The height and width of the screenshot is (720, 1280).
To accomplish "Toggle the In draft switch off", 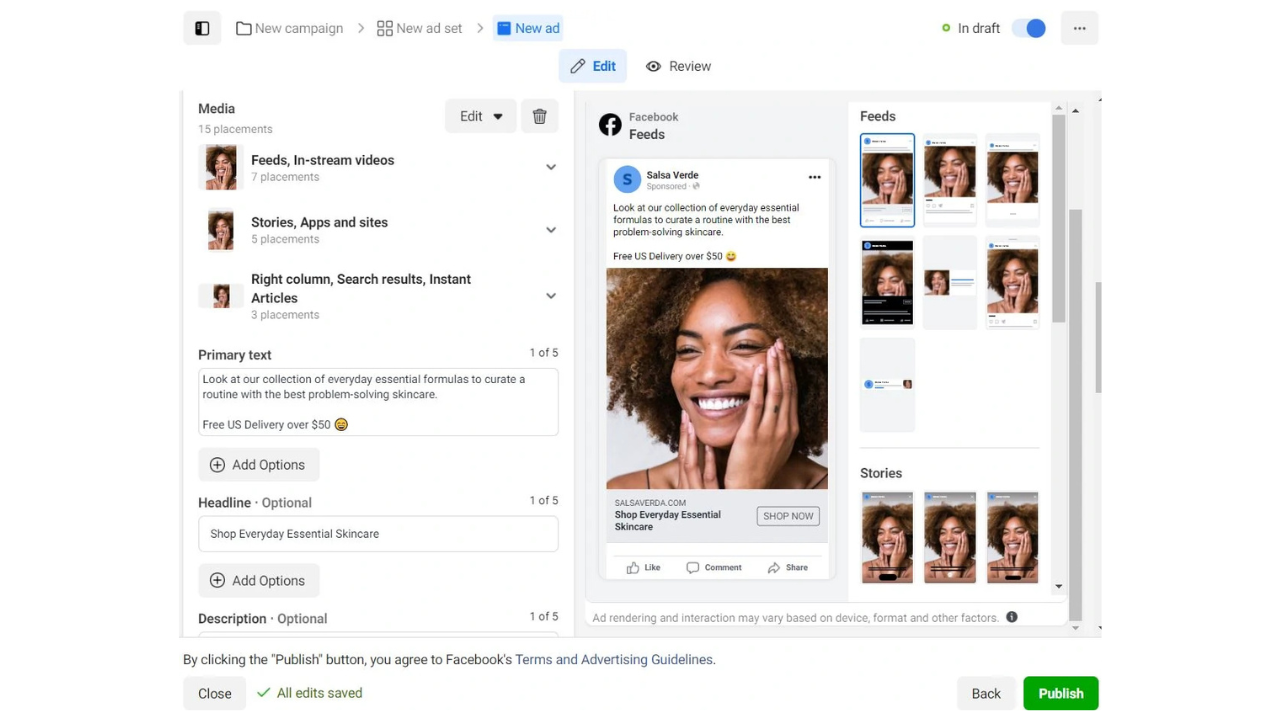I will pyautogui.click(x=1029, y=28).
